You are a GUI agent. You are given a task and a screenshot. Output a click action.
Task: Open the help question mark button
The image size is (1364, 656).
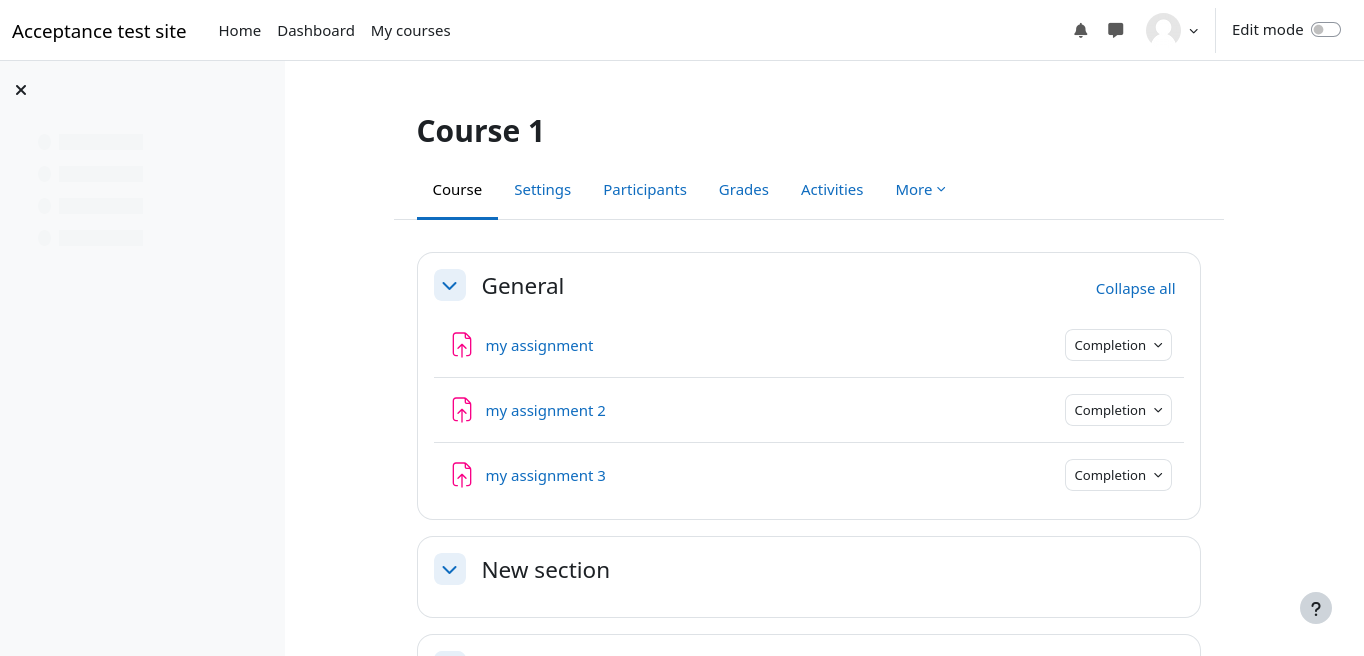1315,608
